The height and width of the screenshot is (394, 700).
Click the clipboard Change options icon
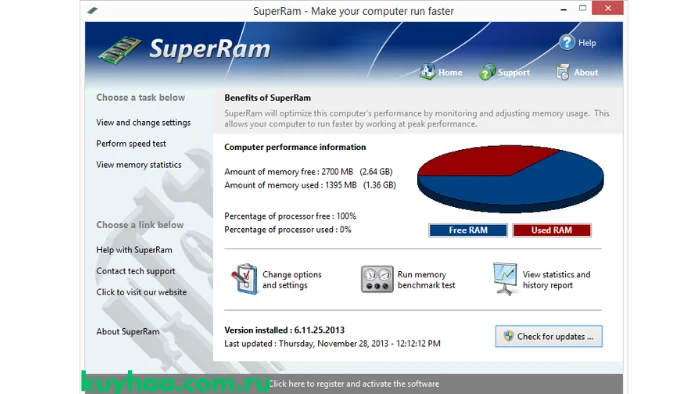(x=245, y=279)
